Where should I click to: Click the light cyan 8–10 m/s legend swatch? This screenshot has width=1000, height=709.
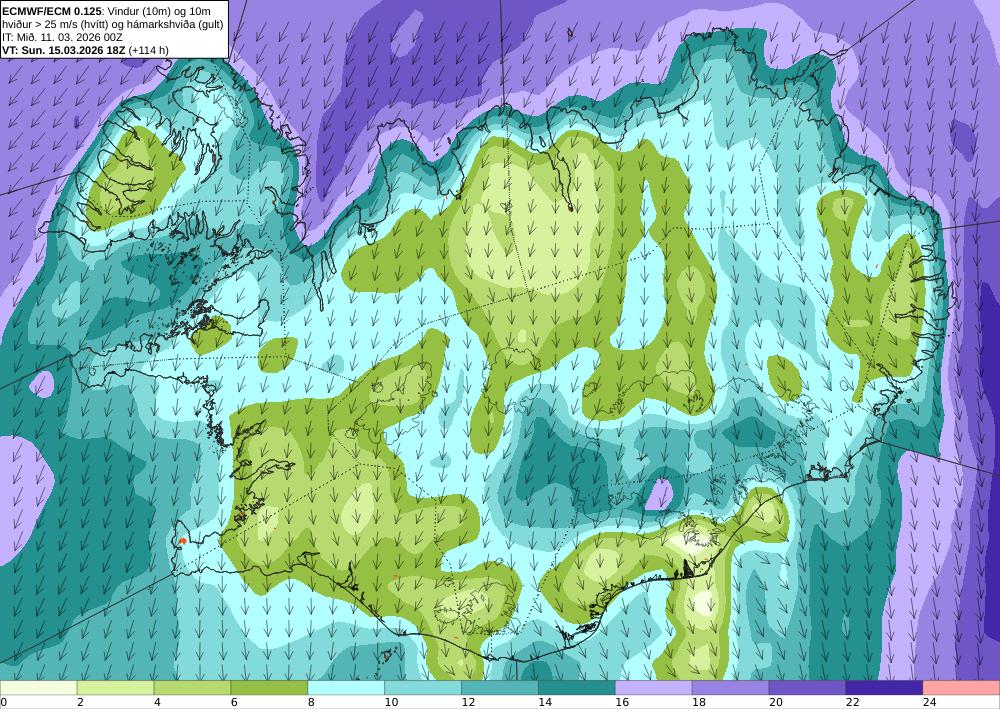346,687
